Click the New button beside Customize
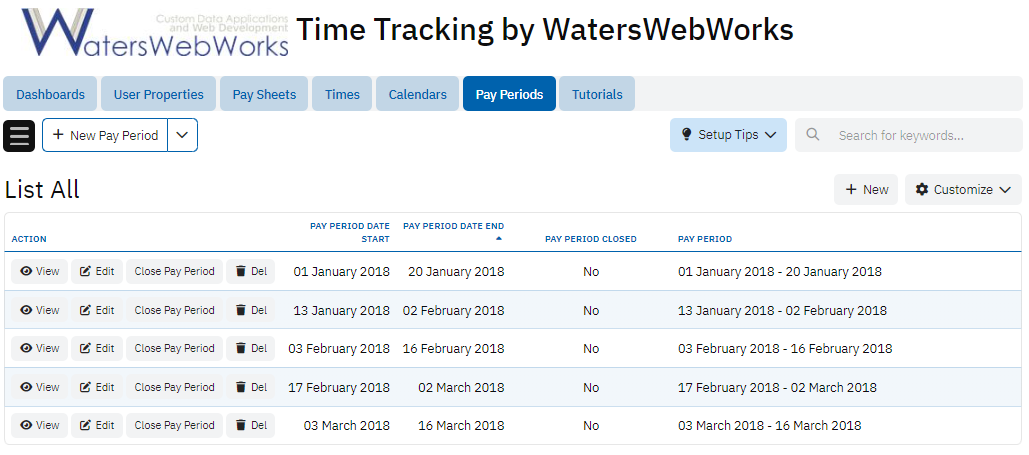 coord(866,189)
